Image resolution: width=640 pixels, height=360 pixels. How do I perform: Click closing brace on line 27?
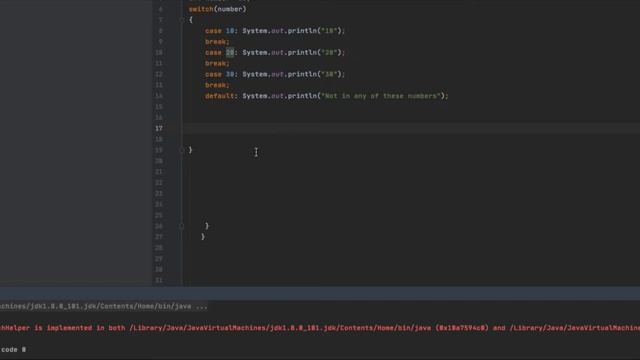203,237
